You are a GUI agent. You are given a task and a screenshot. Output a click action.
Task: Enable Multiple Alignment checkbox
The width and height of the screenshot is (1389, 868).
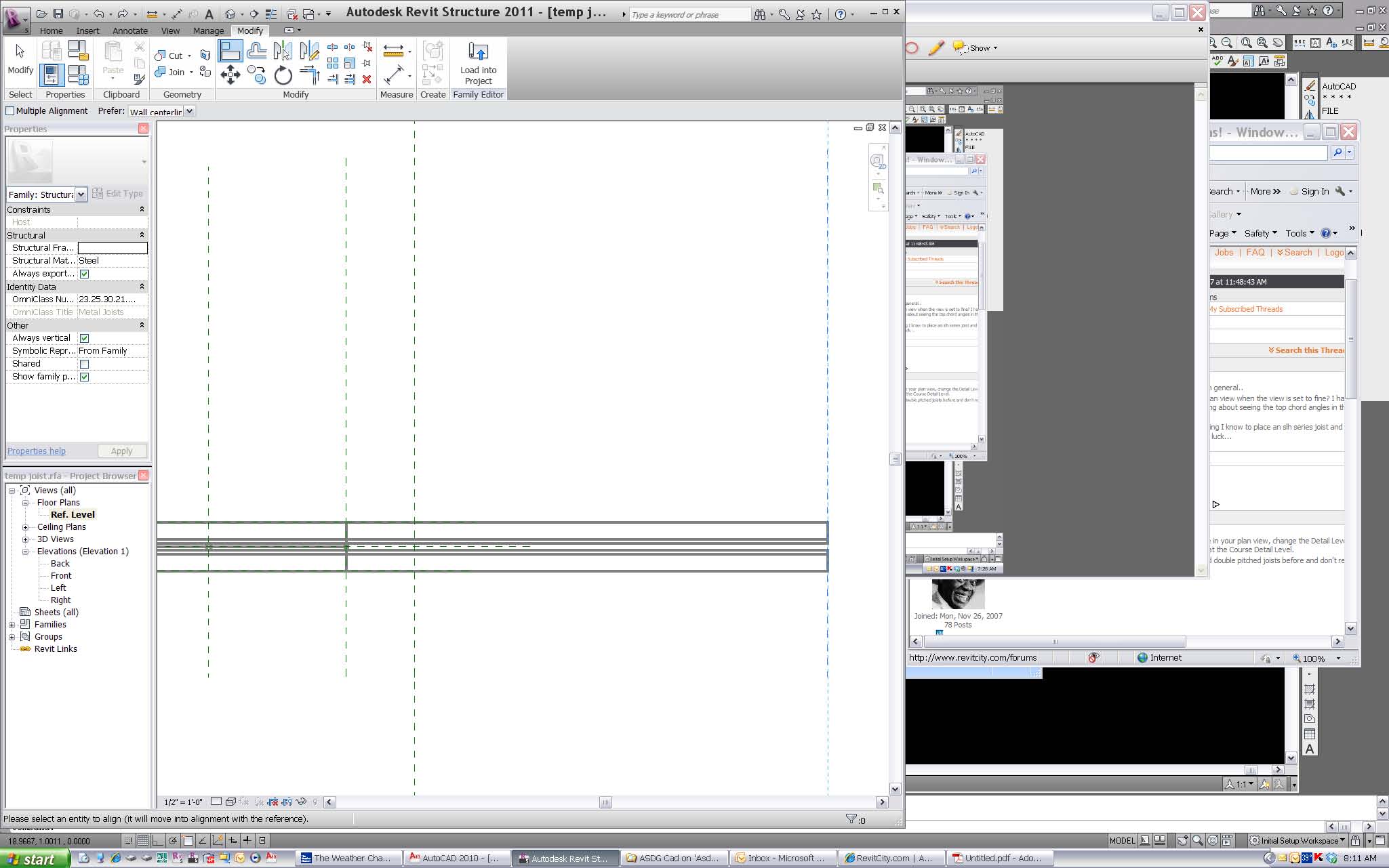coord(10,110)
